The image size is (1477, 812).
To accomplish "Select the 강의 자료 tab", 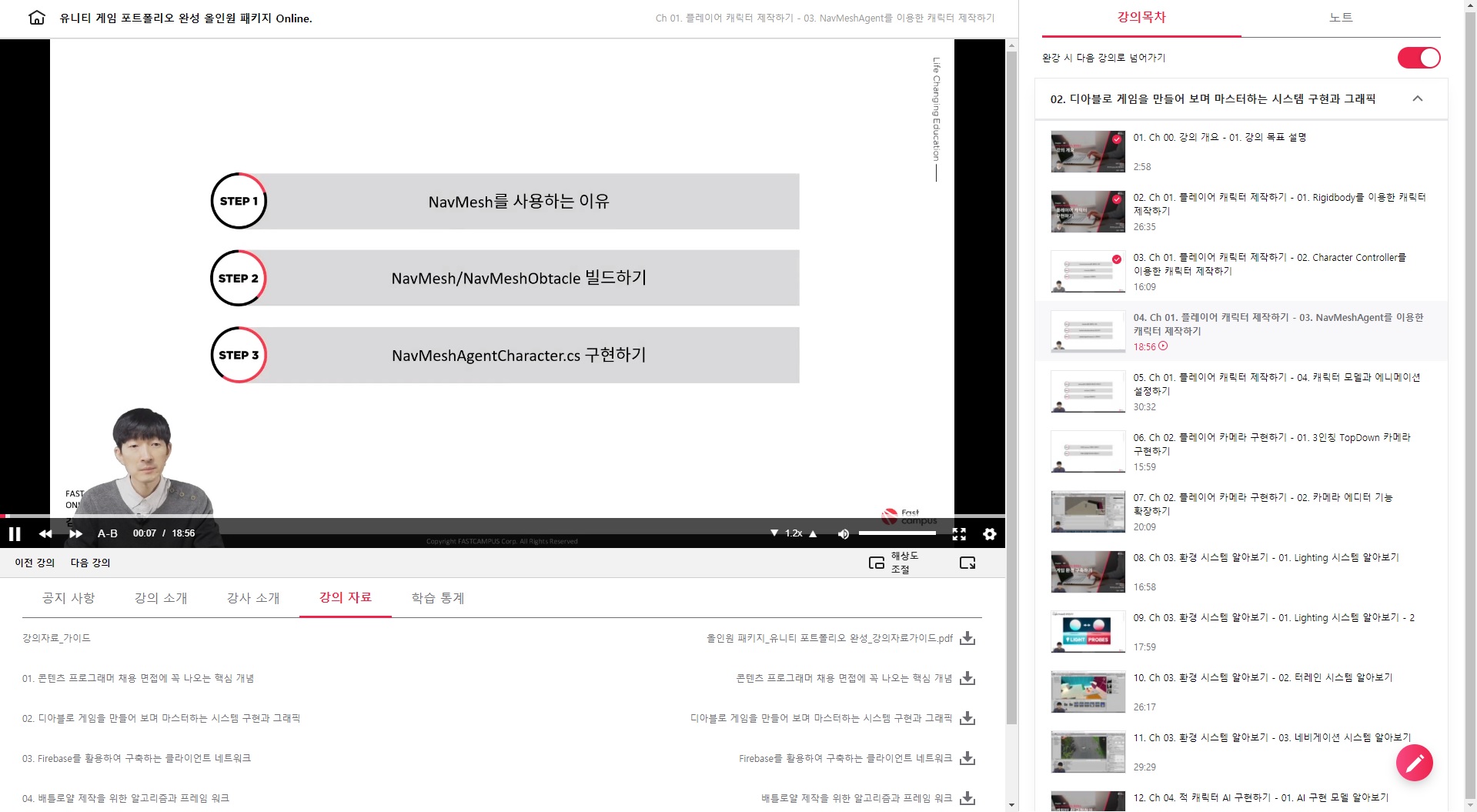I will pyautogui.click(x=346, y=597).
